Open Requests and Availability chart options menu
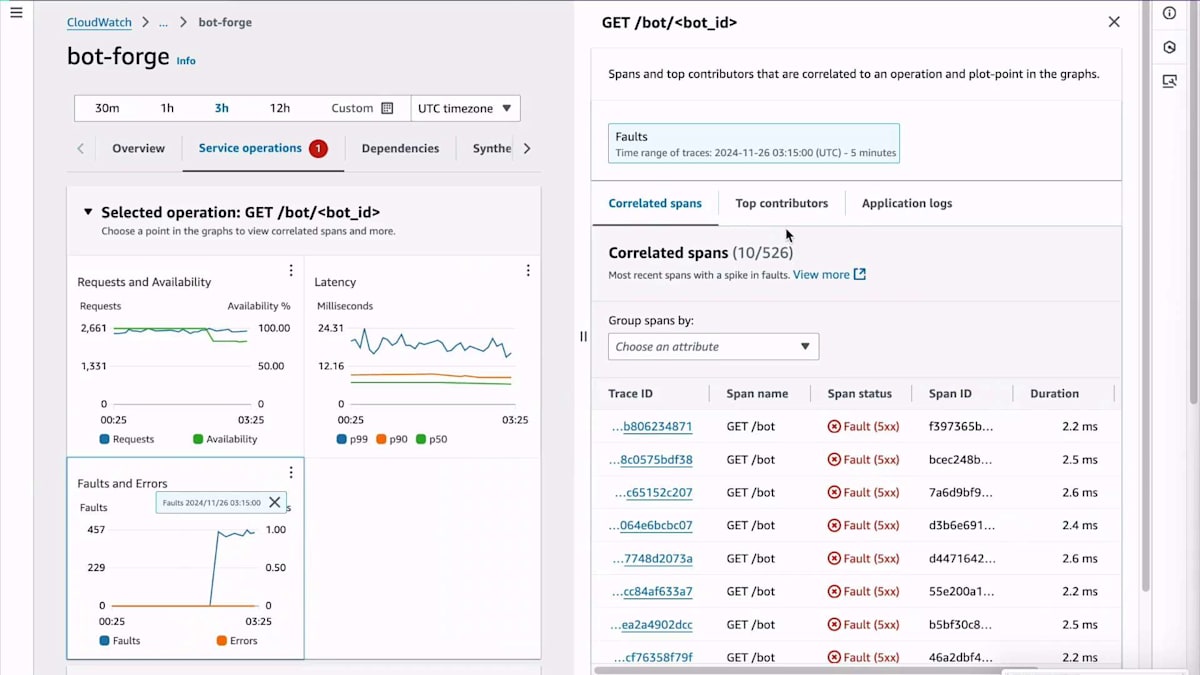The height and width of the screenshot is (675, 1200). [291, 271]
